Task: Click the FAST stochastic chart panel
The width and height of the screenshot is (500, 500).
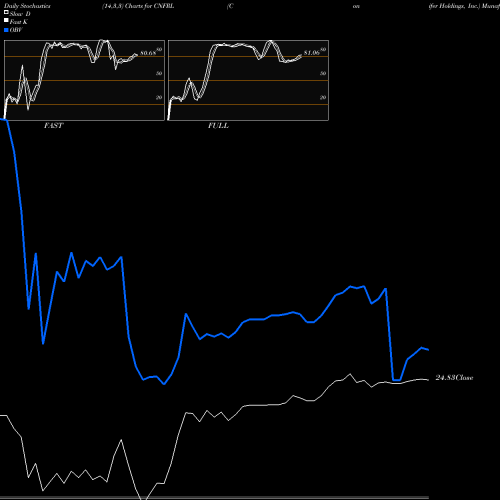Action: [84, 80]
